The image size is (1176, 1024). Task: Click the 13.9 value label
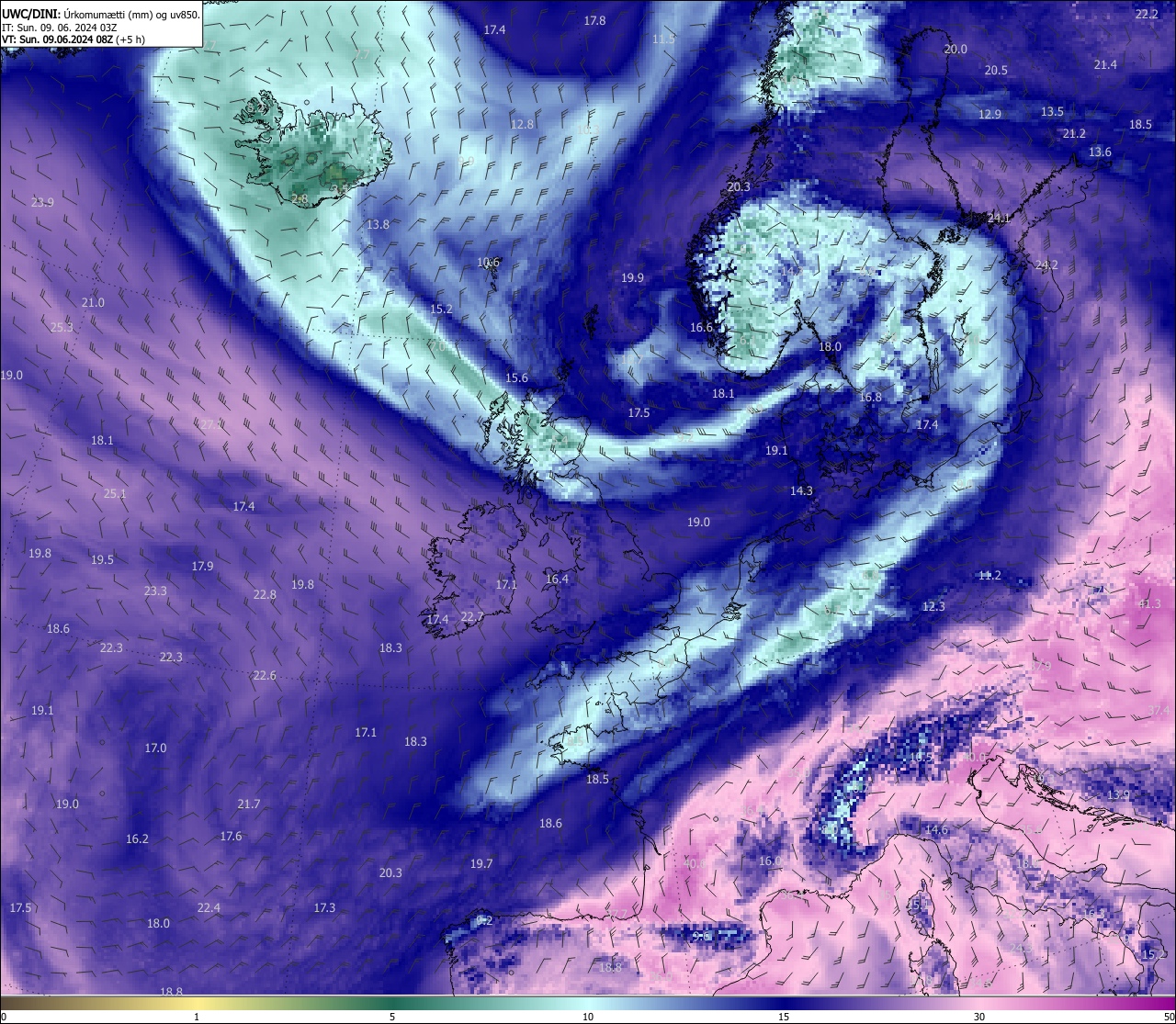click(1118, 794)
